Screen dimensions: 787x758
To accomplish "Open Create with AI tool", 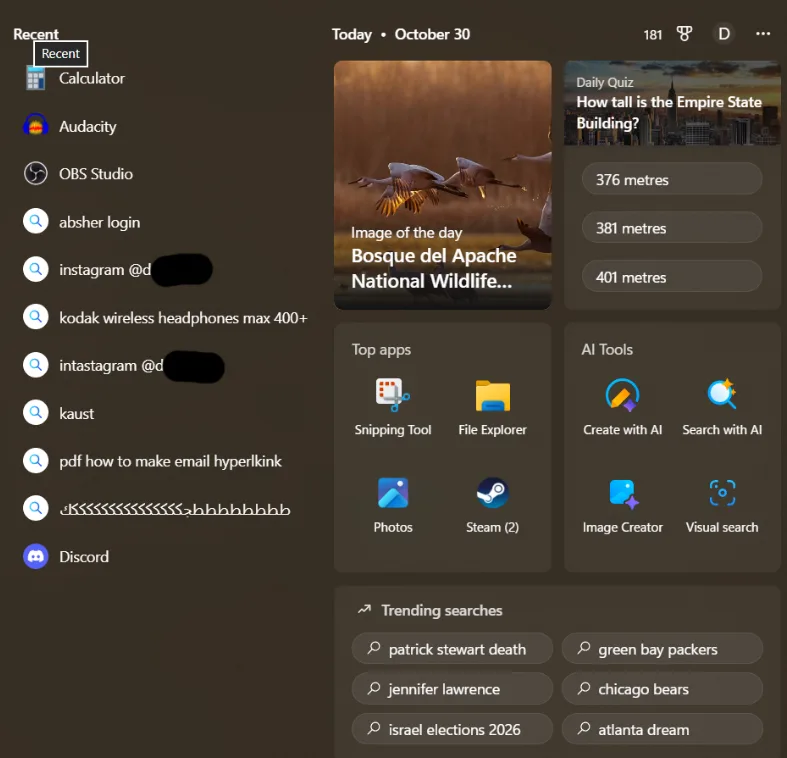I will (622, 407).
